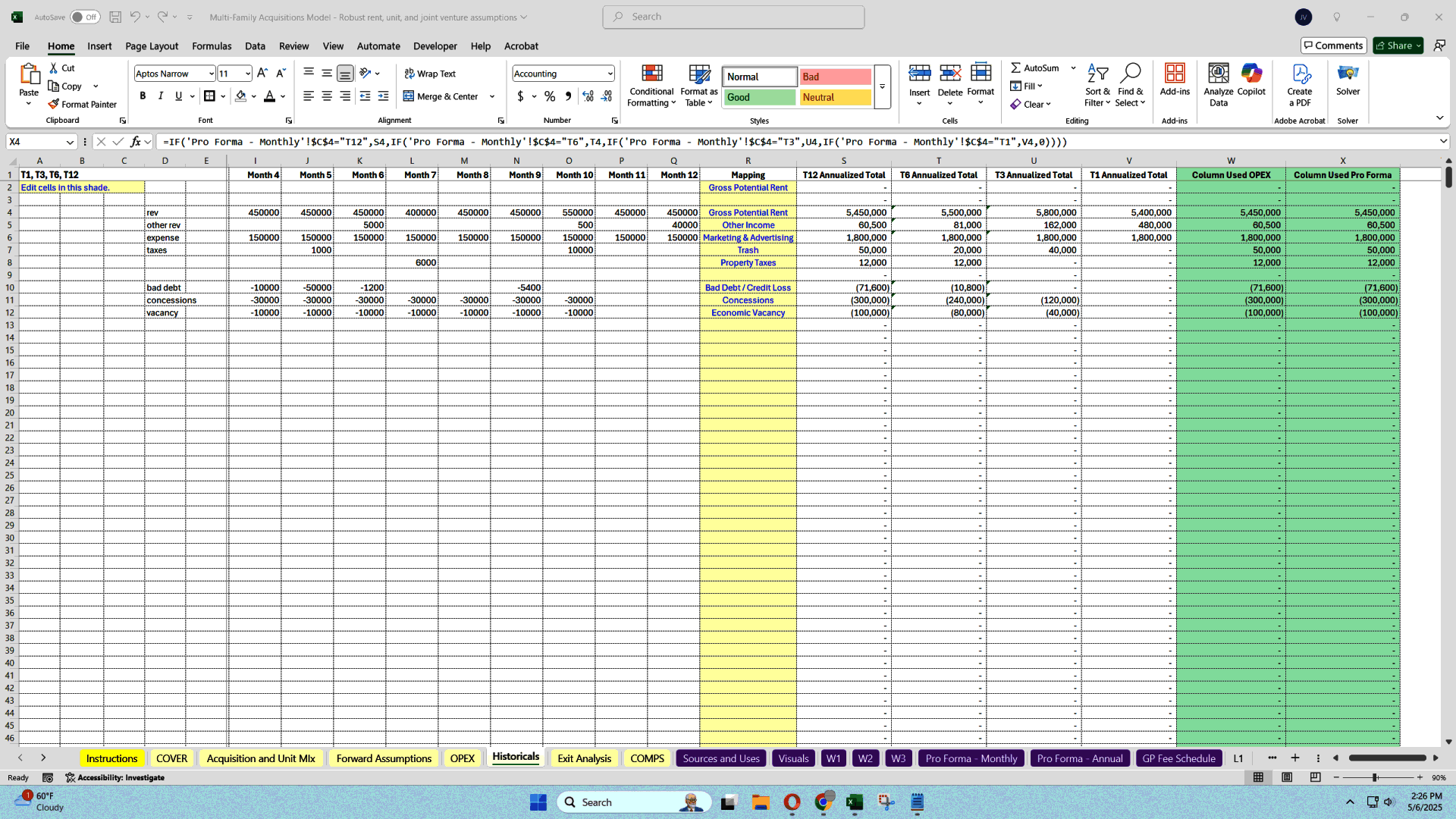Open Find & Select tool

[x=1130, y=85]
